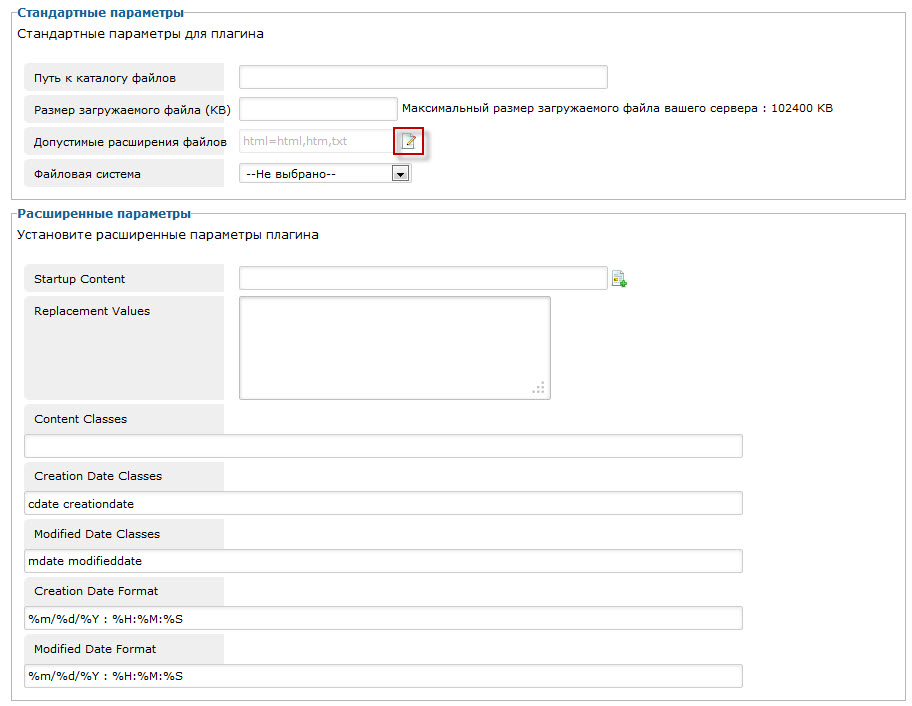Click the Startup Content label
This screenshot has width=912, height=706.
point(80,279)
